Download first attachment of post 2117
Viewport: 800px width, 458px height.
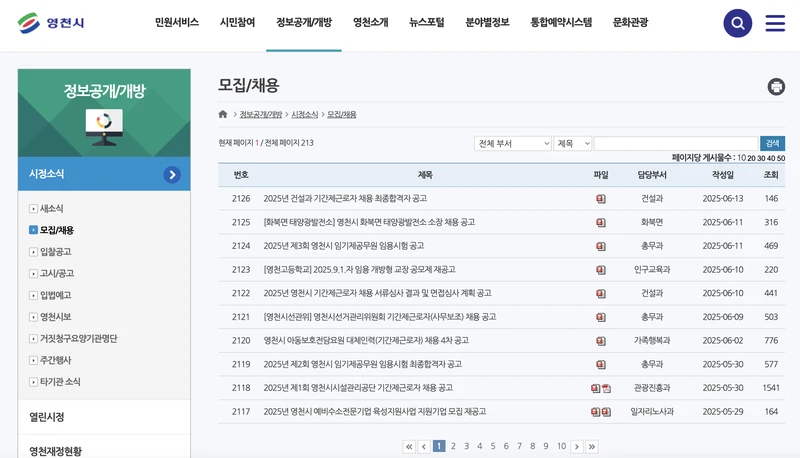click(x=595, y=412)
